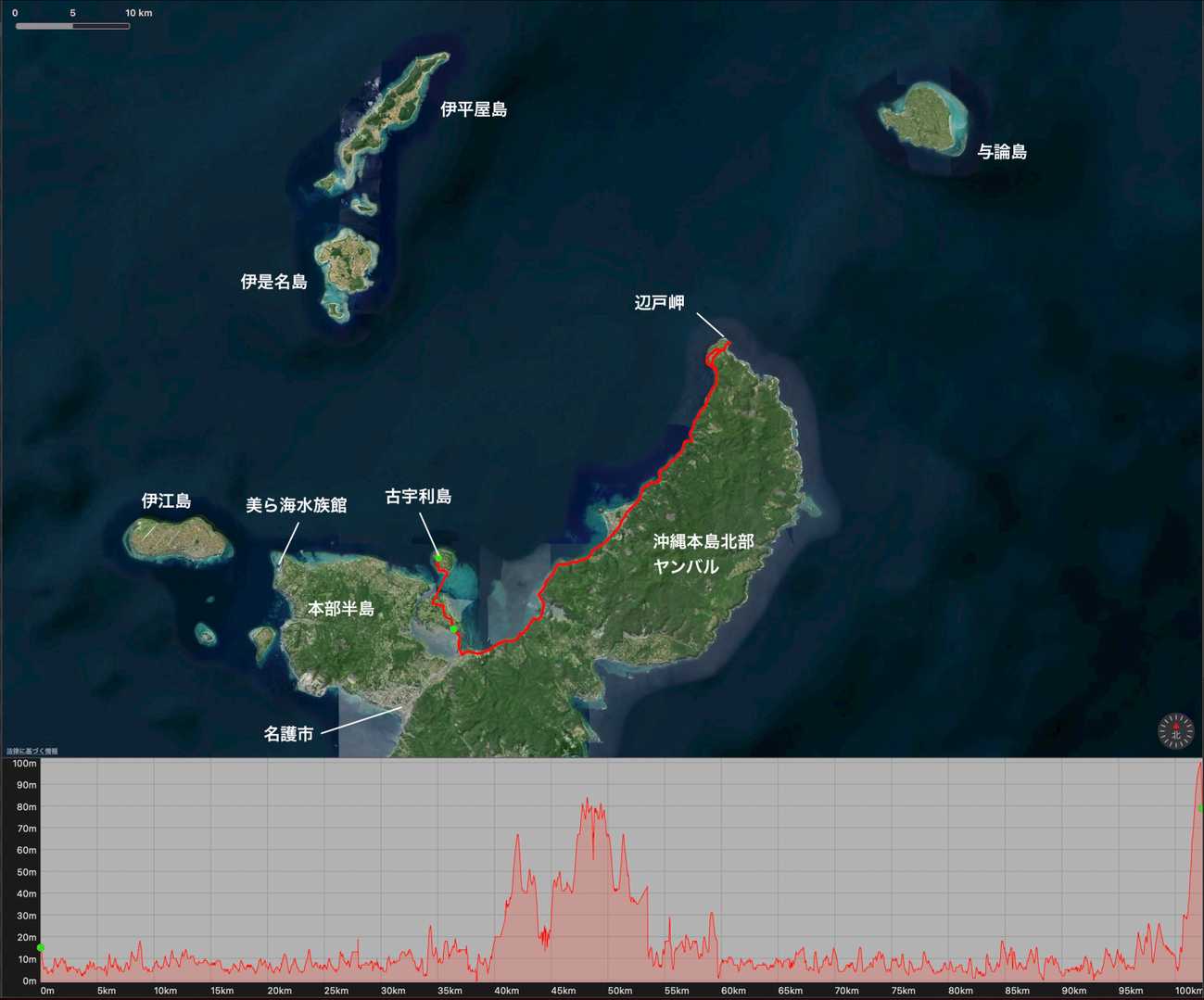Select the 与論島 island label
This screenshot has height=1000, width=1204.
1002,152
